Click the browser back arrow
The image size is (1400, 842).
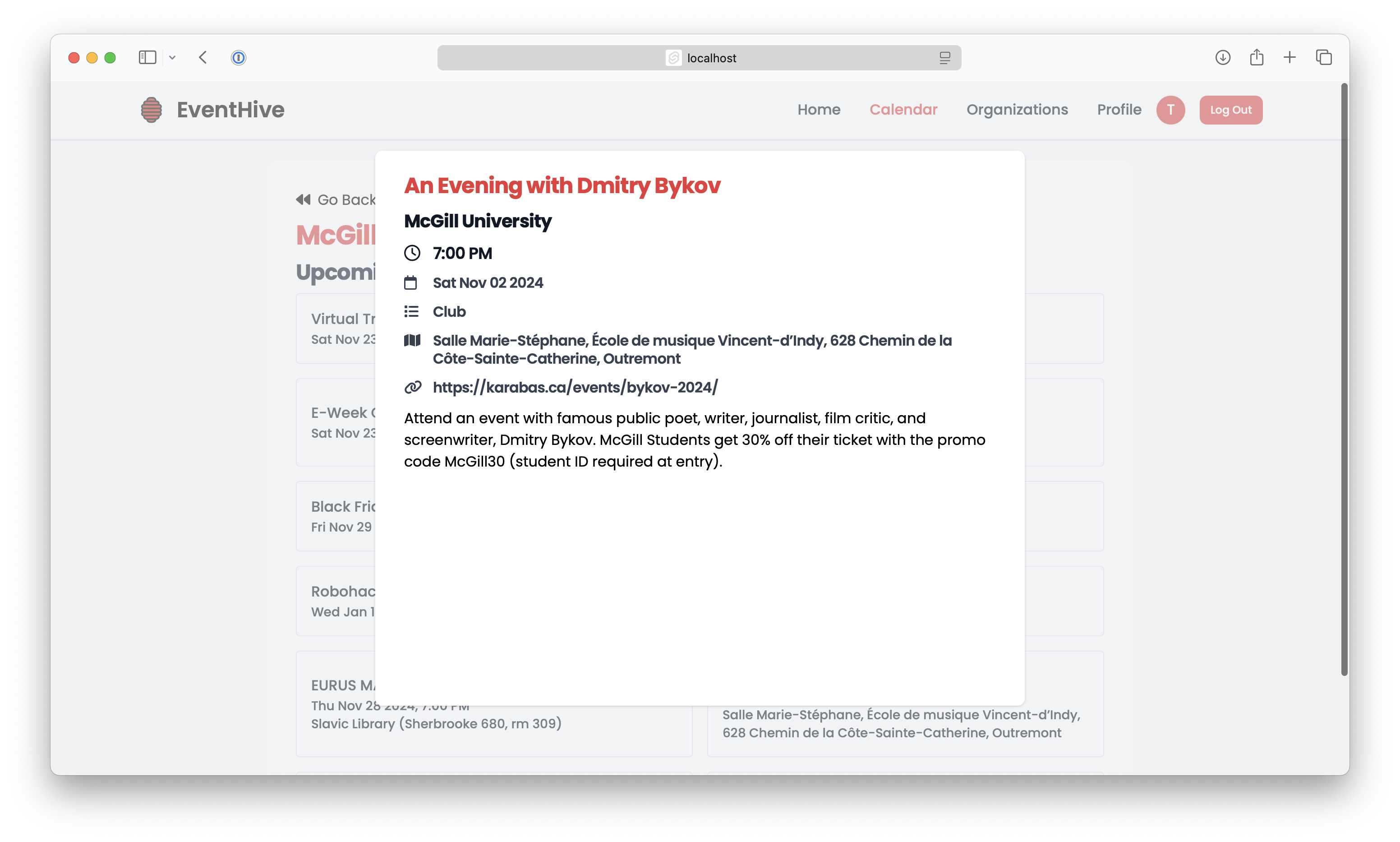tap(203, 58)
